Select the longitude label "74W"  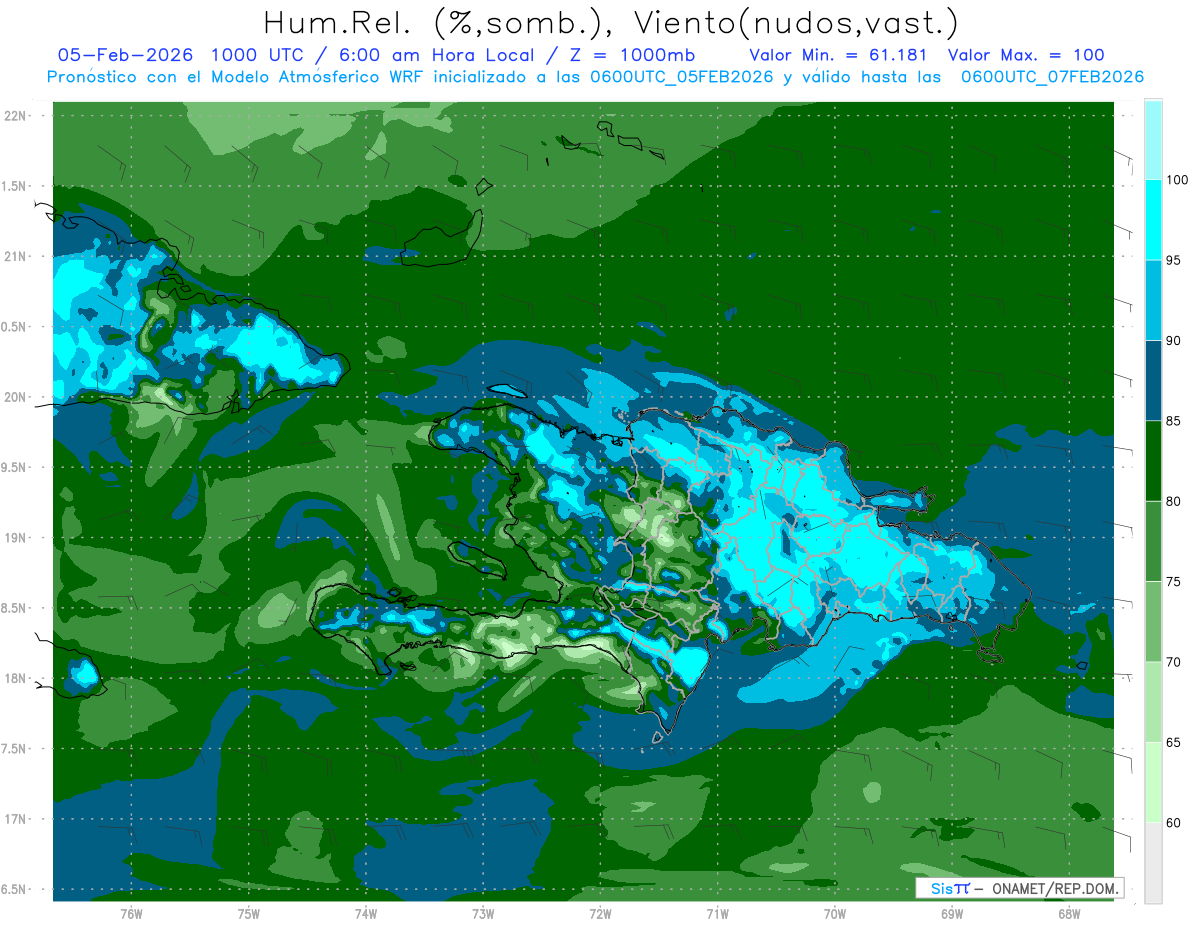tap(366, 915)
